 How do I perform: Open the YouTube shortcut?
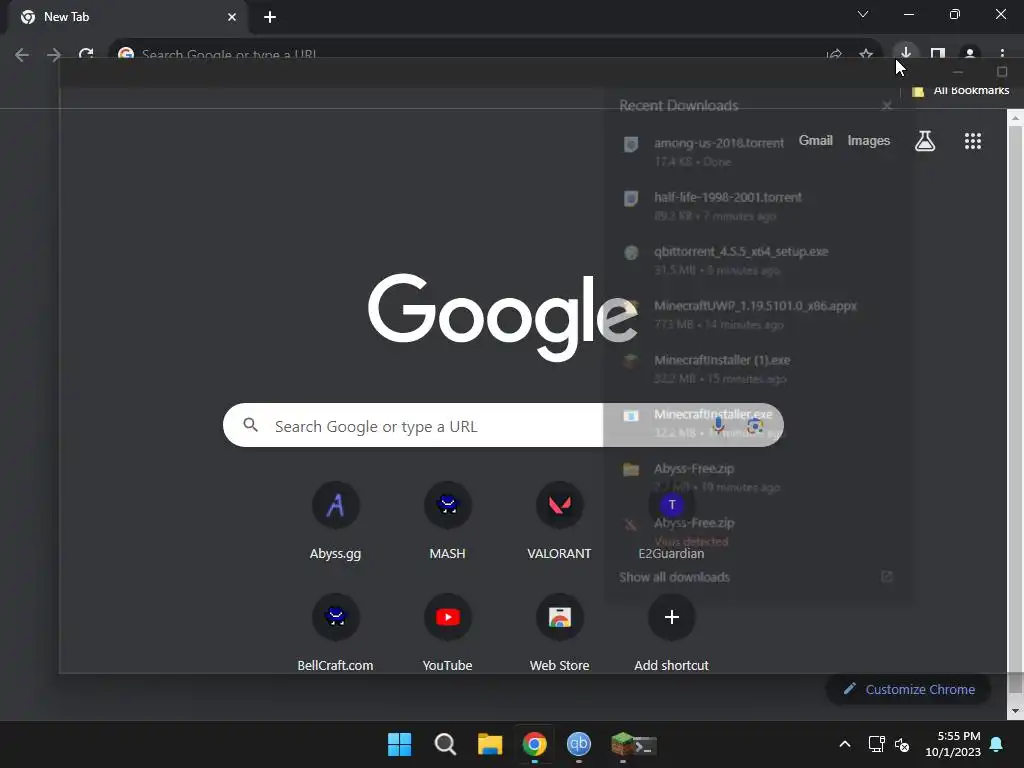click(x=447, y=633)
